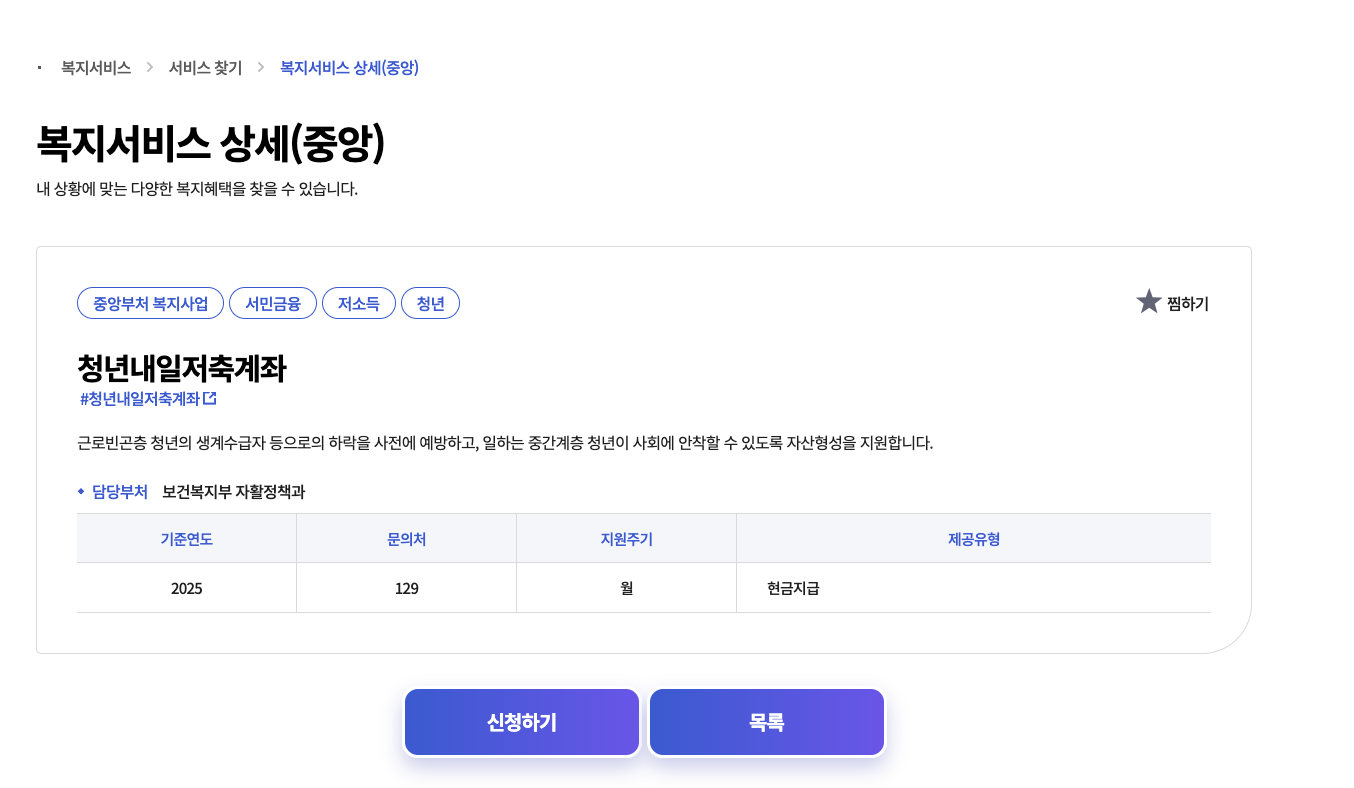Select the 제공유형 header cell
The width and height of the screenshot is (1354, 788).
(973, 538)
